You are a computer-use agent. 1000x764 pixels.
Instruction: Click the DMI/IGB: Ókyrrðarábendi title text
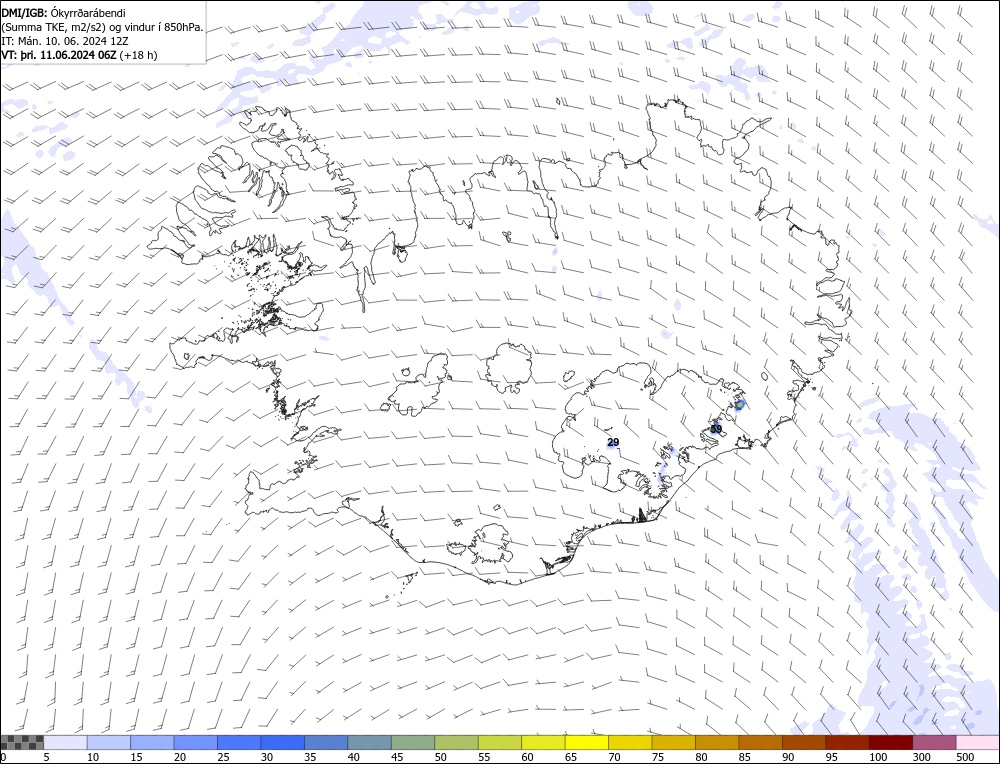point(63,13)
